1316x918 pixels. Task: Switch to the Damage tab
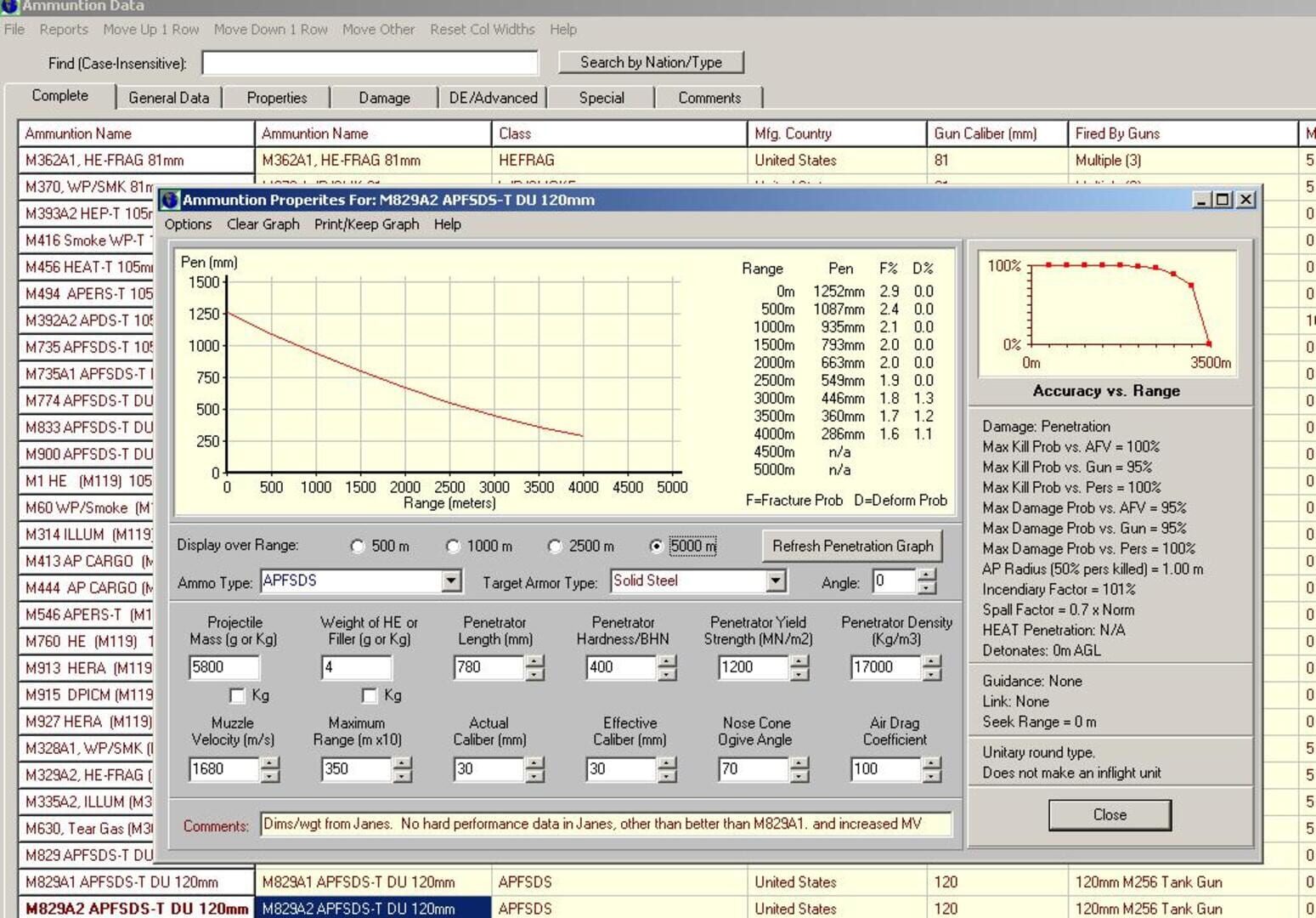pos(383,97)
